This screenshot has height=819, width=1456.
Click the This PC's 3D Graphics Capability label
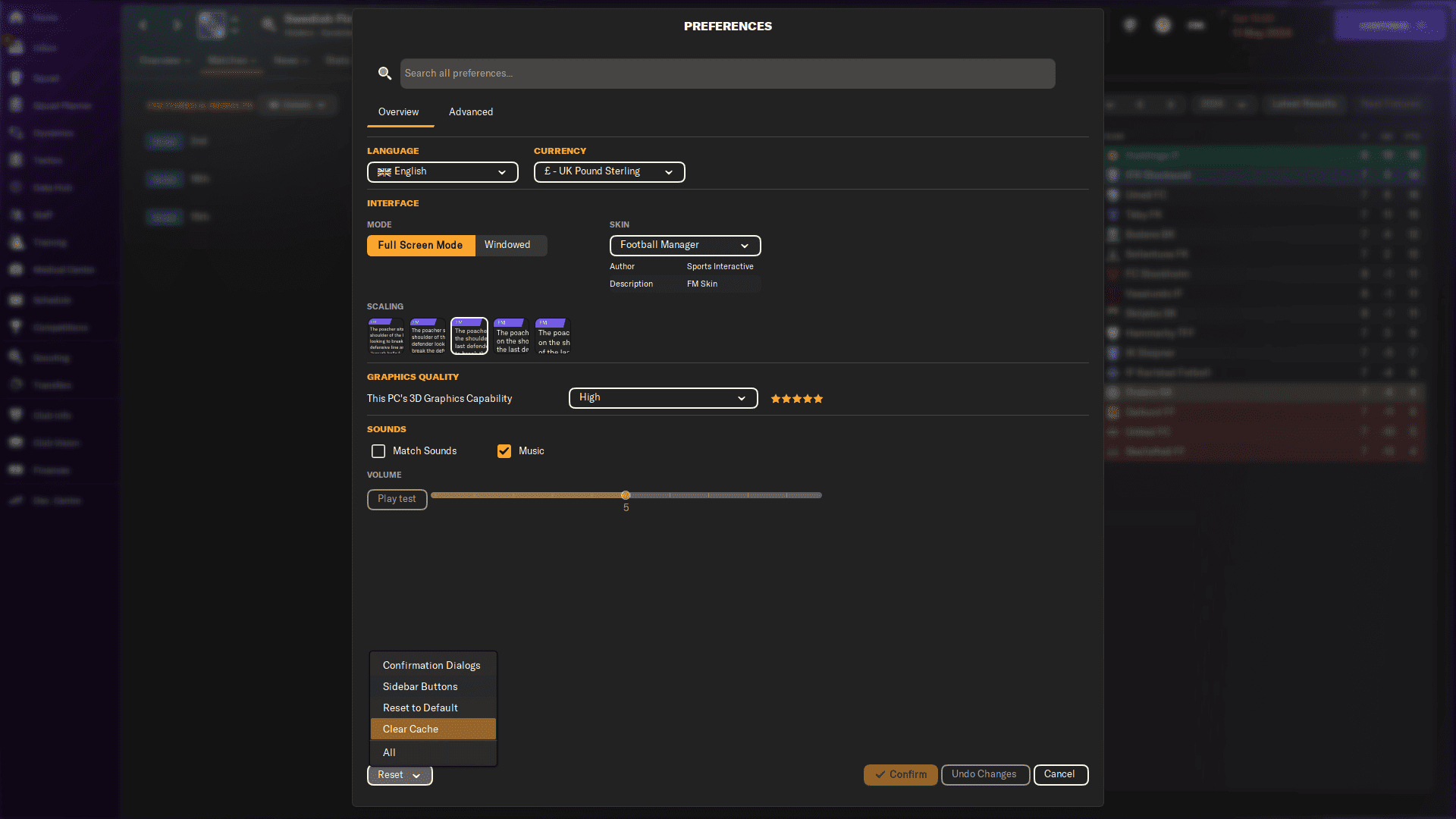click(440, 399)
